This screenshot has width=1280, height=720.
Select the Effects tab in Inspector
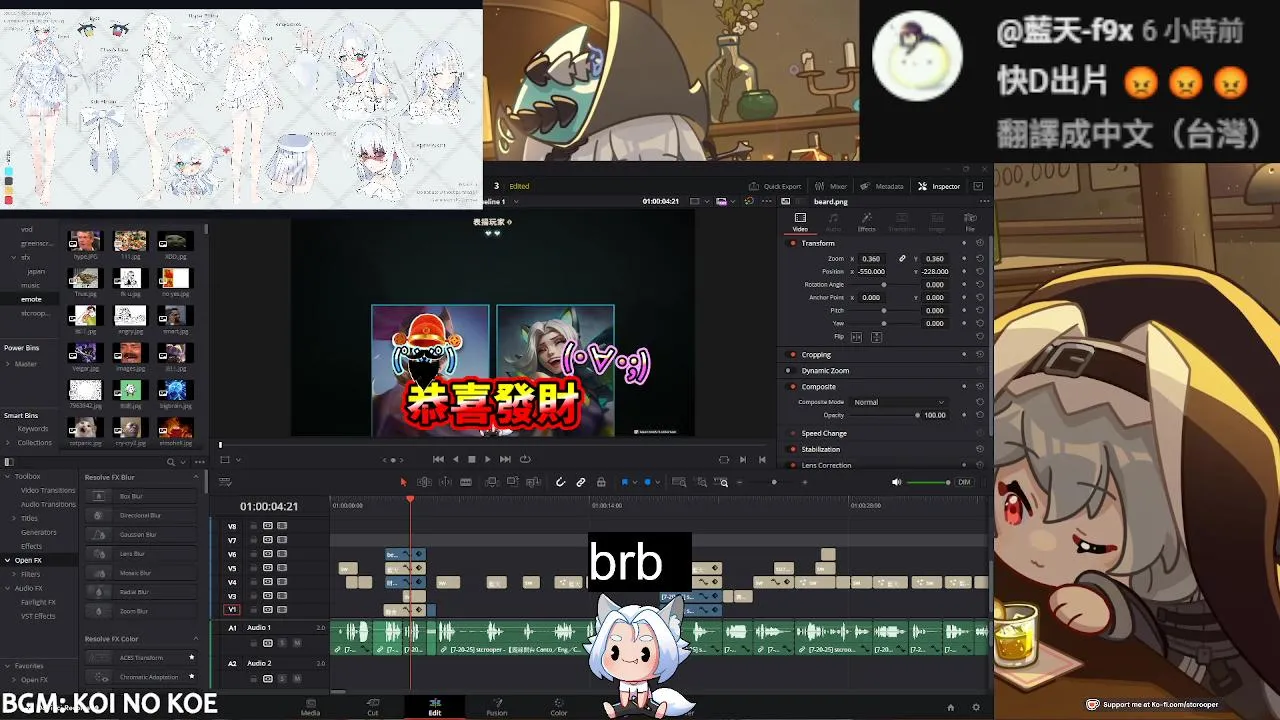pyautogui.click(x=866, y=222)
